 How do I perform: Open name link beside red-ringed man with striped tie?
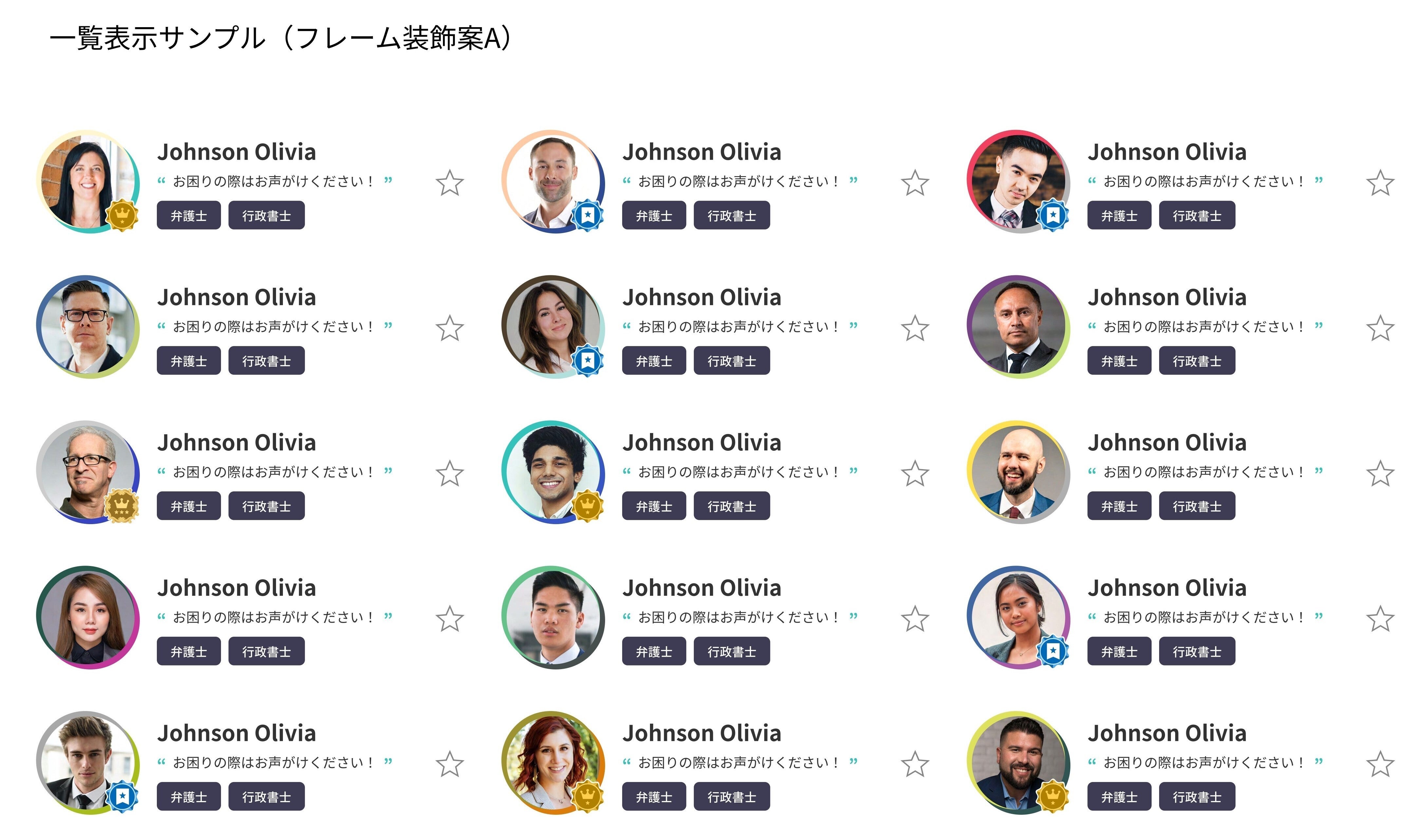click(1167, 152)
